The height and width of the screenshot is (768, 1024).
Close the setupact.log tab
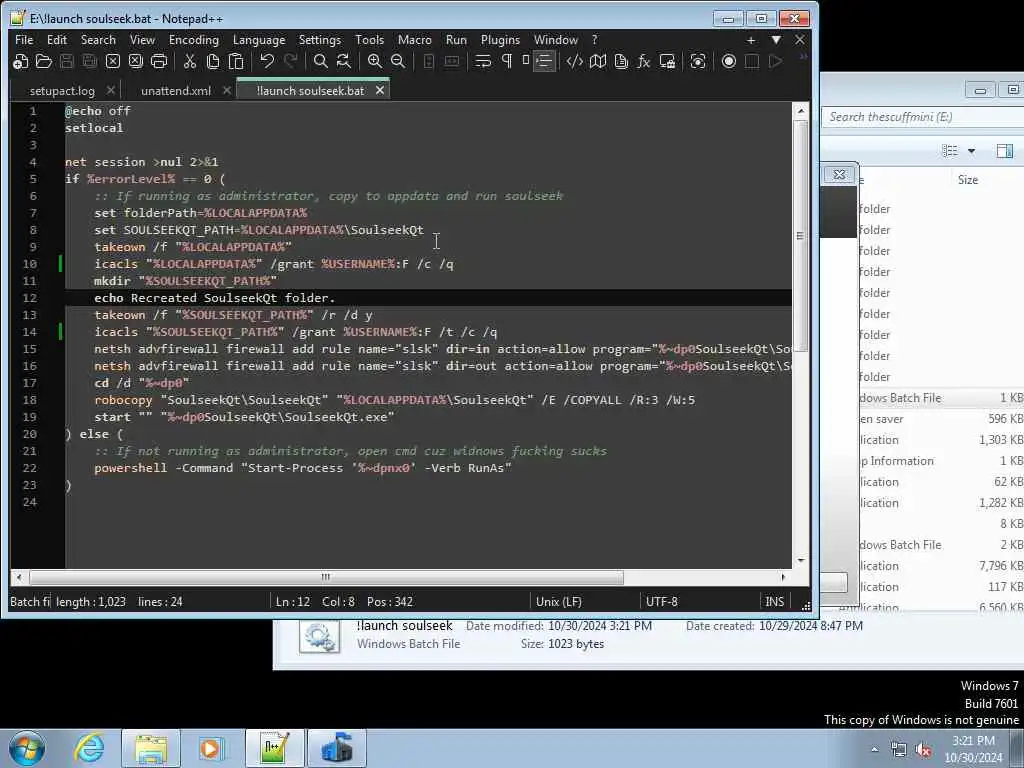click(x=110, y=90)
